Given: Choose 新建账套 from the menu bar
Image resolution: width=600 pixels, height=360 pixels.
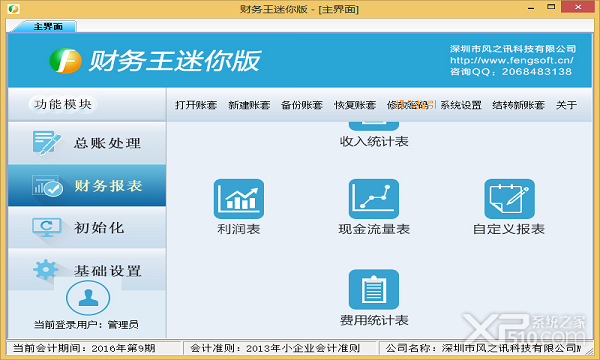Looking at the screenshot, I should click(249, 105).
